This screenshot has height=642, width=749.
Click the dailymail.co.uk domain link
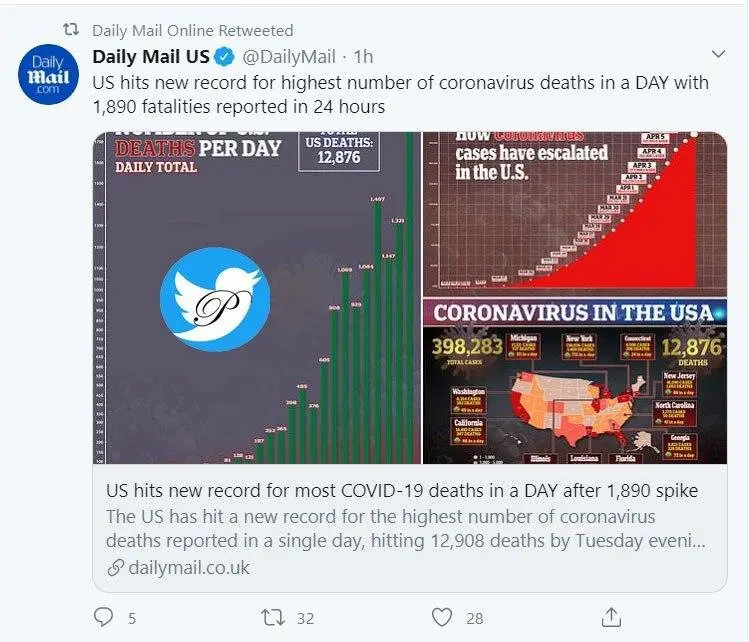pyautogui.click(x=189, y=568)
